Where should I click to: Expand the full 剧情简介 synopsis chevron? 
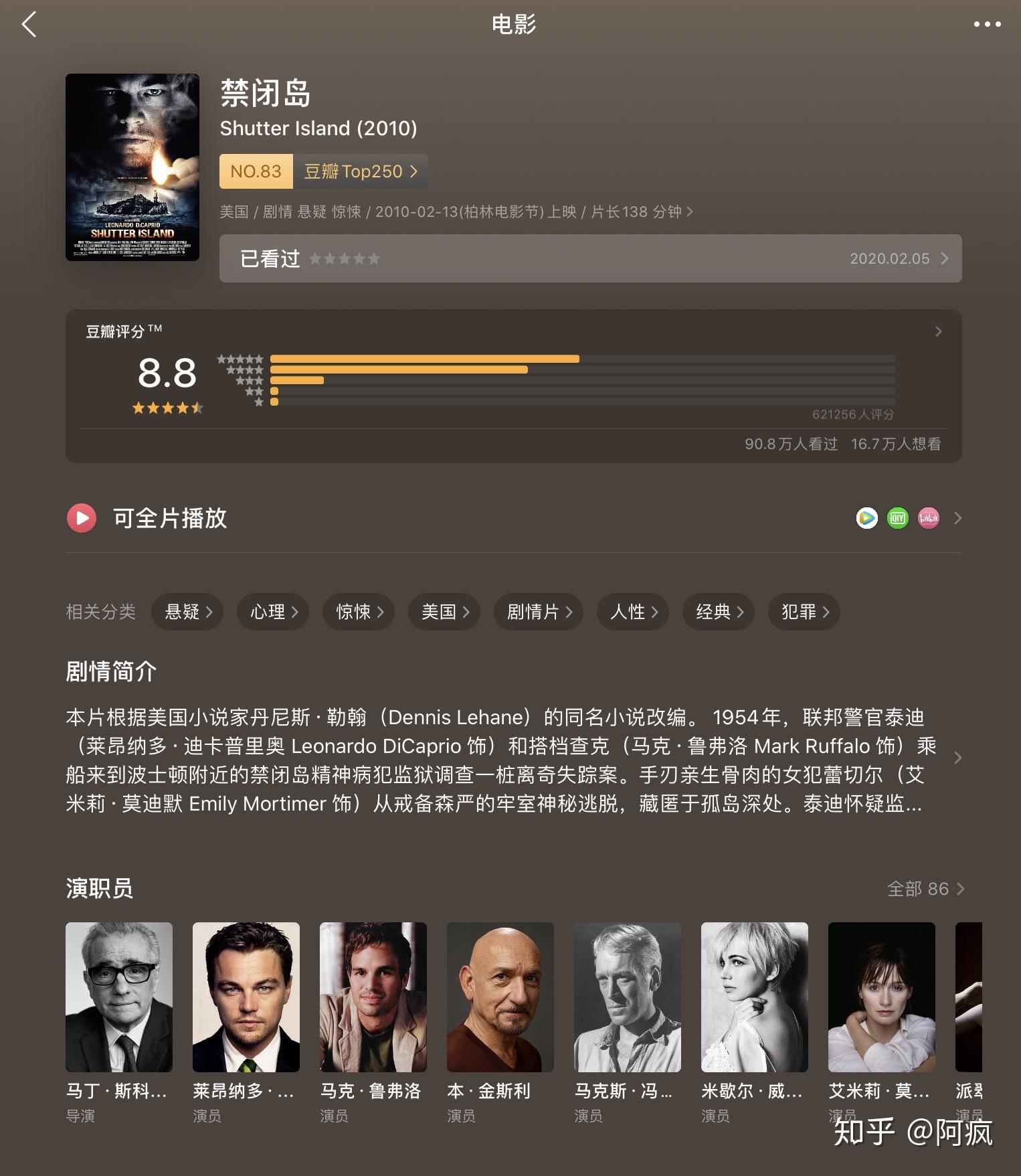click(x=957, y=758)
